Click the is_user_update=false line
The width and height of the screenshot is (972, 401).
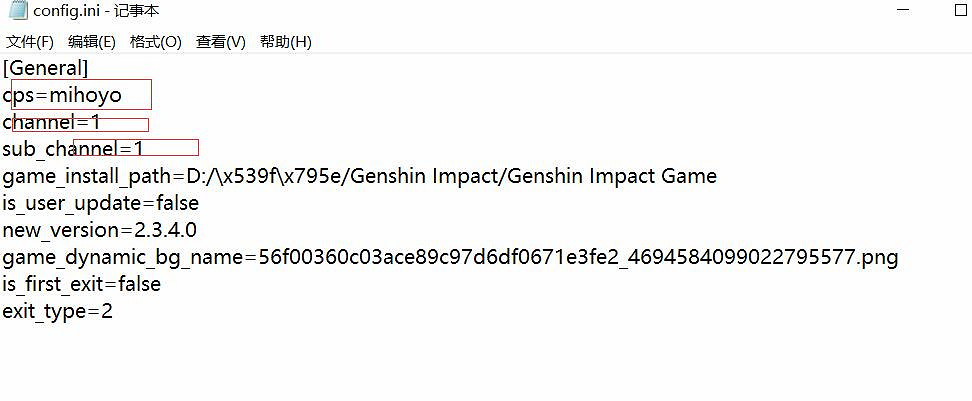pyautogui.click(x=100, y=204)
